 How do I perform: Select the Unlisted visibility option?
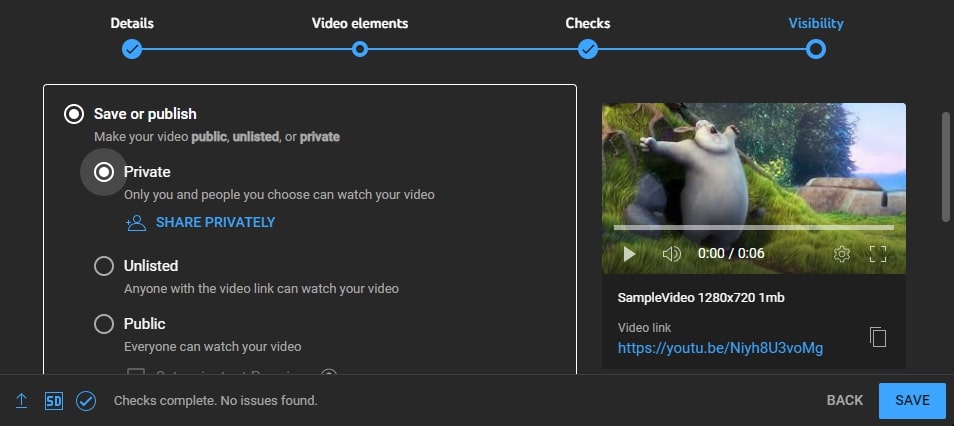point(104,266)
